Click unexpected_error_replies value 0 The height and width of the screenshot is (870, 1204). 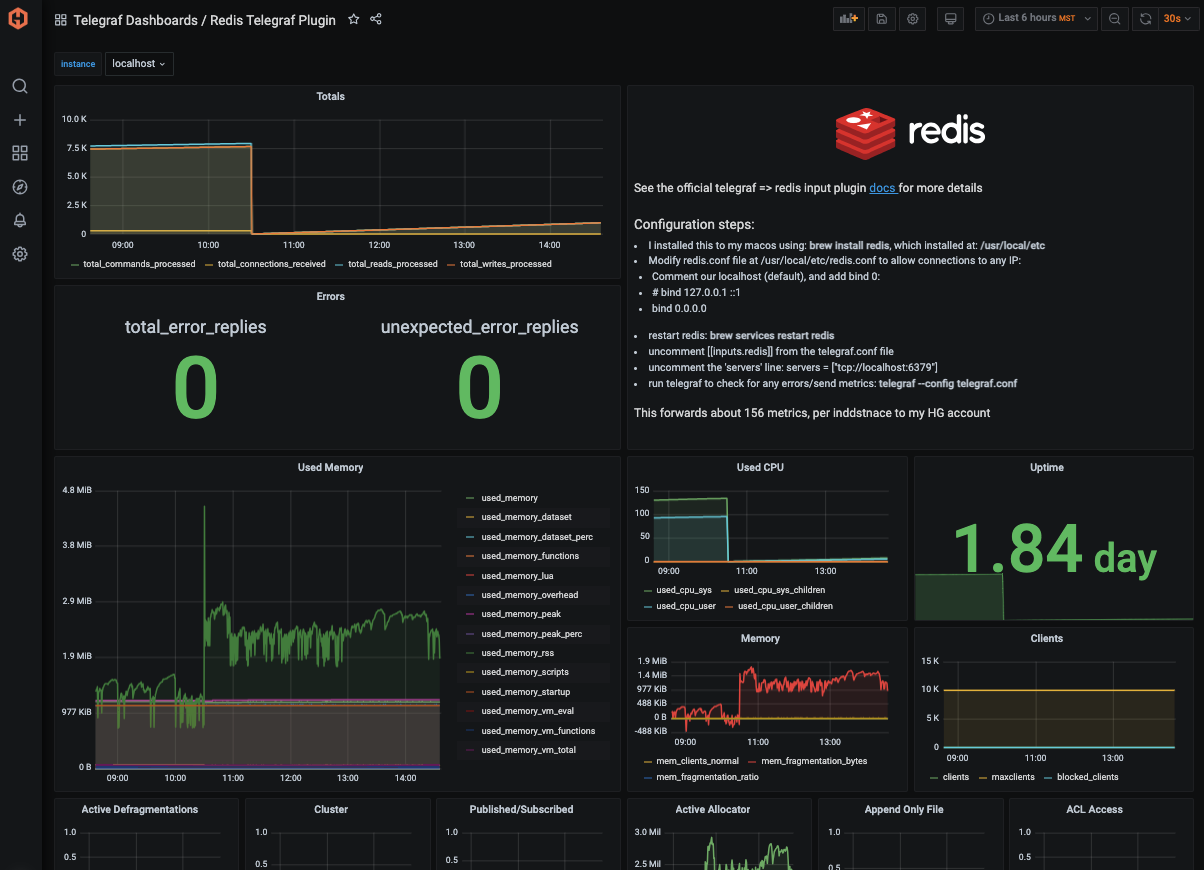click(x=479, y=388)
